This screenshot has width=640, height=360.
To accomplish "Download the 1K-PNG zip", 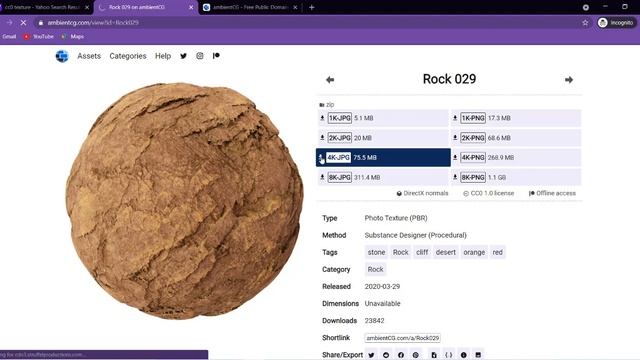I will [516, 118].
